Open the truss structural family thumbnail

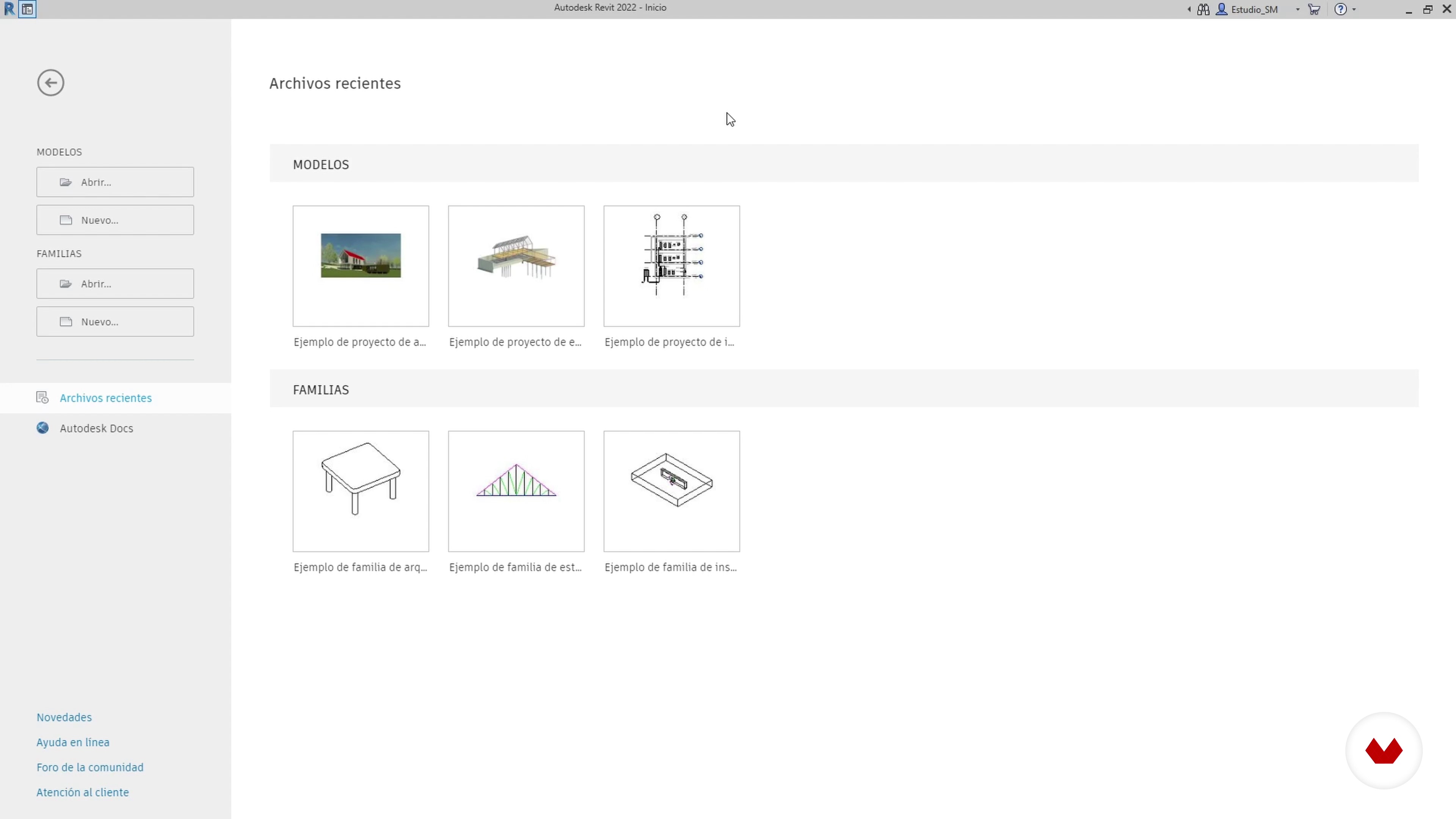coord(516,491)
